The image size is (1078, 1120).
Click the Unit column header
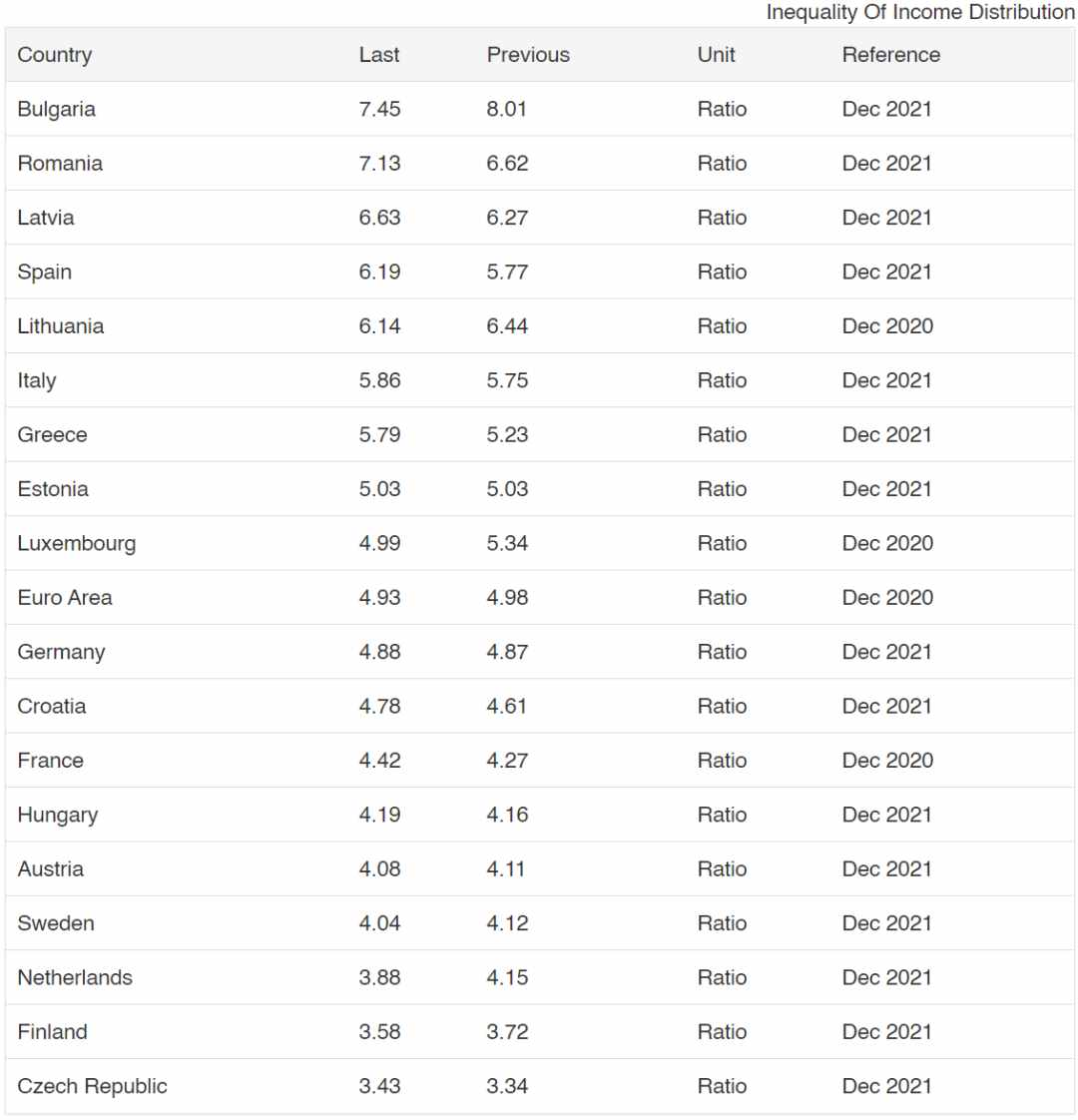pyautogui.click(x=717, y=54)
